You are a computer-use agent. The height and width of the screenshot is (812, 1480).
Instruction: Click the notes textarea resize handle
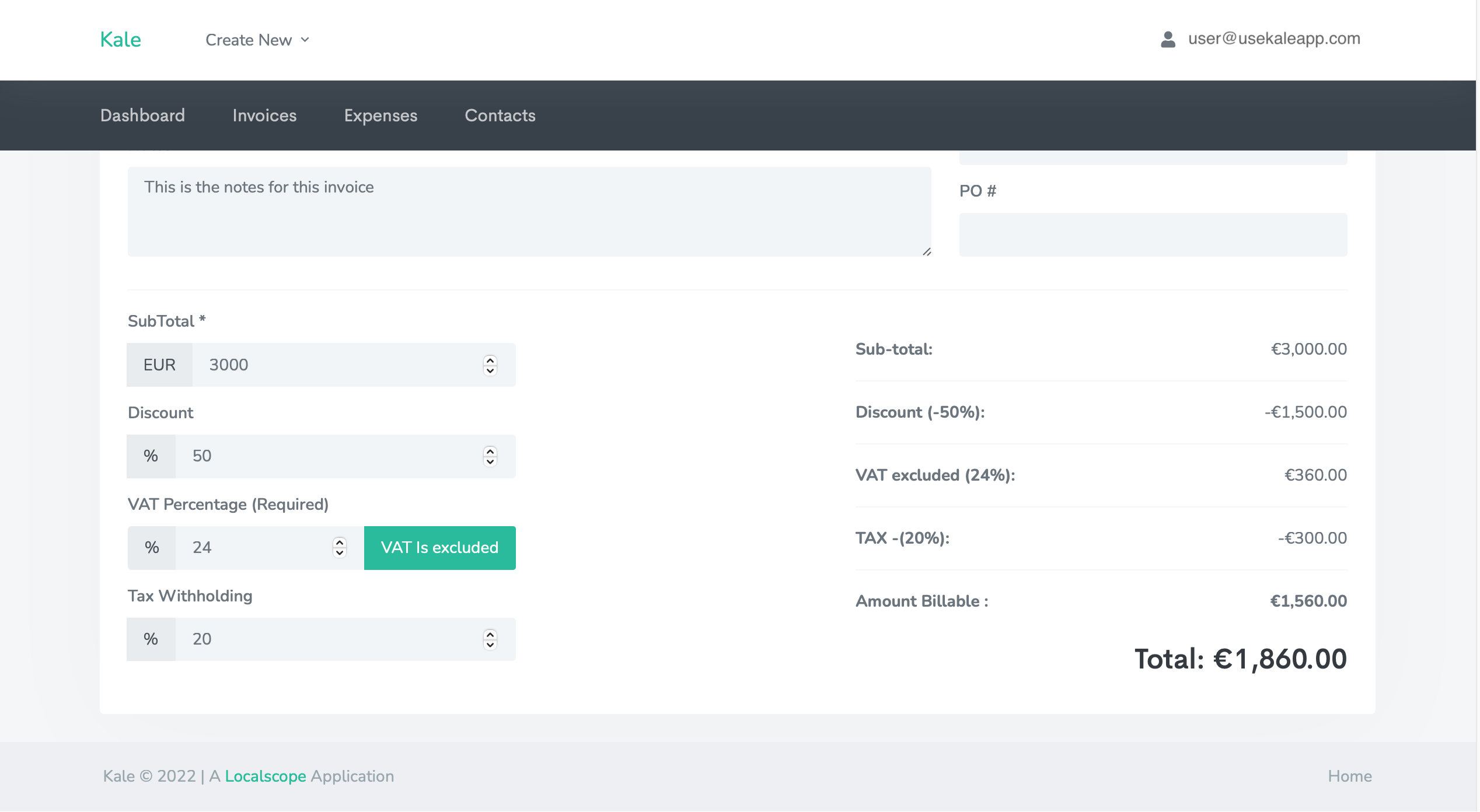[926, 252]
